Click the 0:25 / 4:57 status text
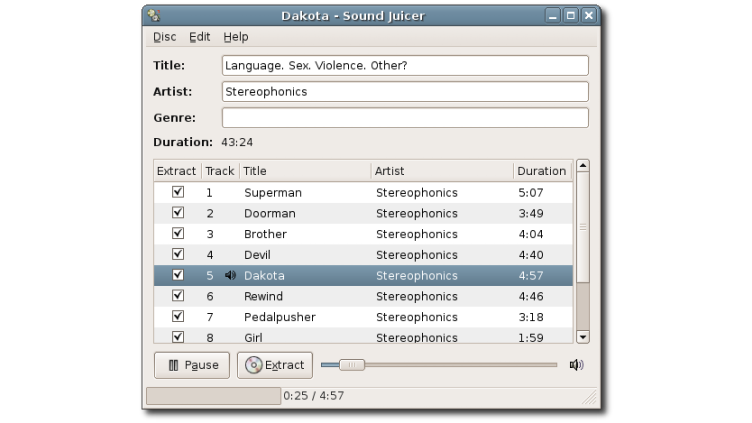Image resolution: width=752 pixels, height=423 pixels. (314, 396)
